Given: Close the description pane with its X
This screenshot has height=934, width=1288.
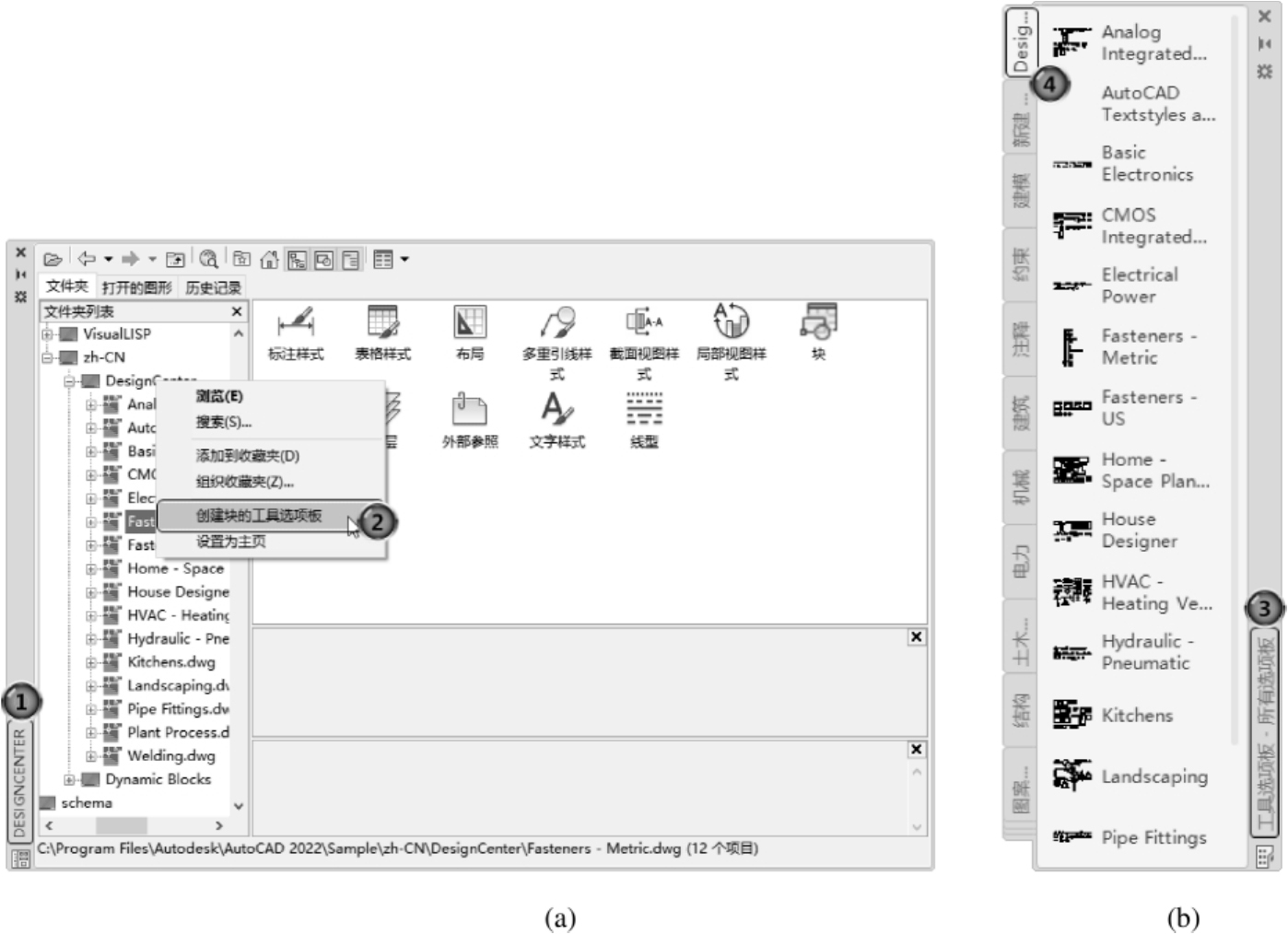Looking at the screenshot, I should click(916, 749).
